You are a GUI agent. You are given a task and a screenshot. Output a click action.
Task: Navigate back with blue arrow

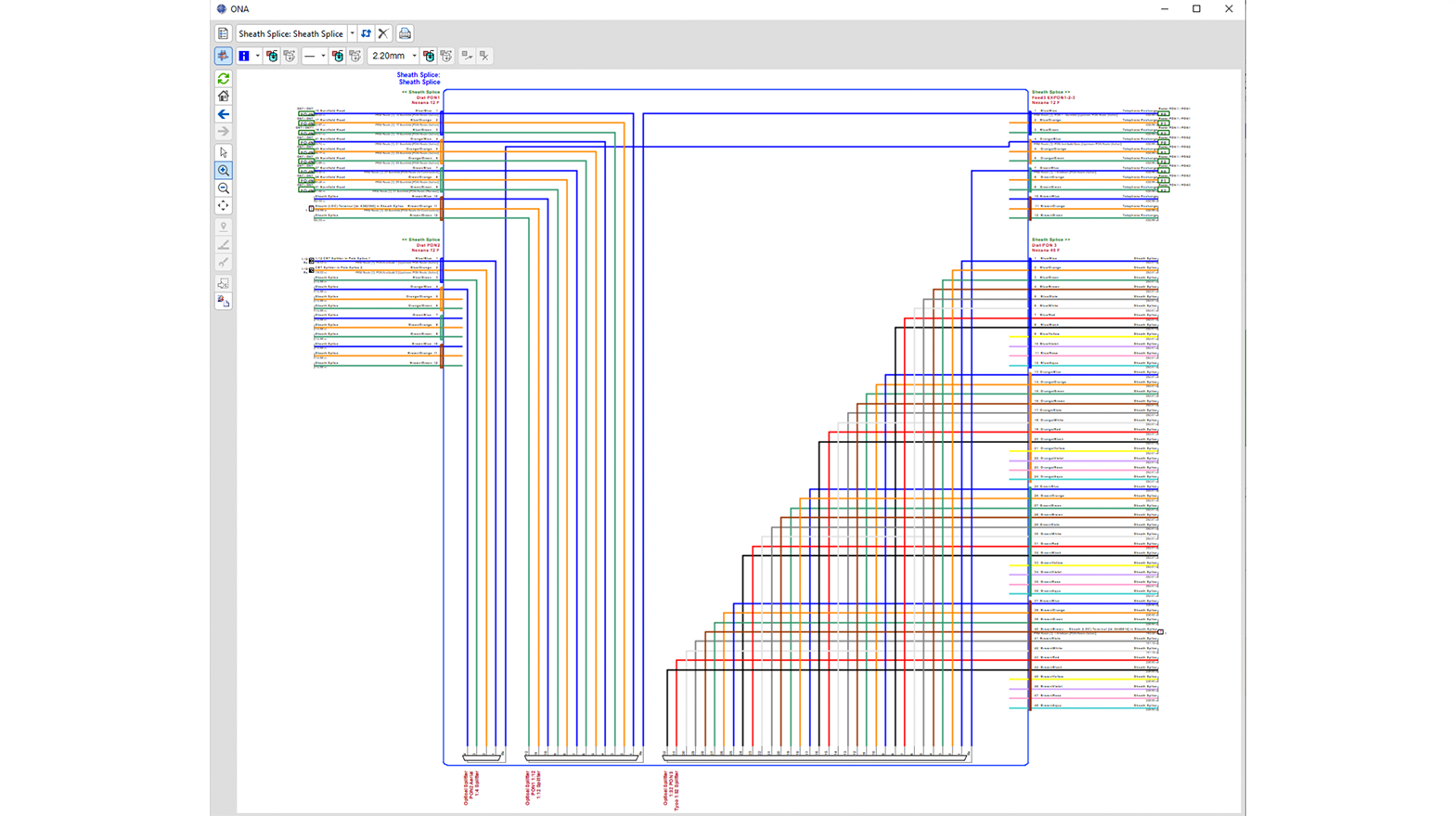click(x=224, y=114)
